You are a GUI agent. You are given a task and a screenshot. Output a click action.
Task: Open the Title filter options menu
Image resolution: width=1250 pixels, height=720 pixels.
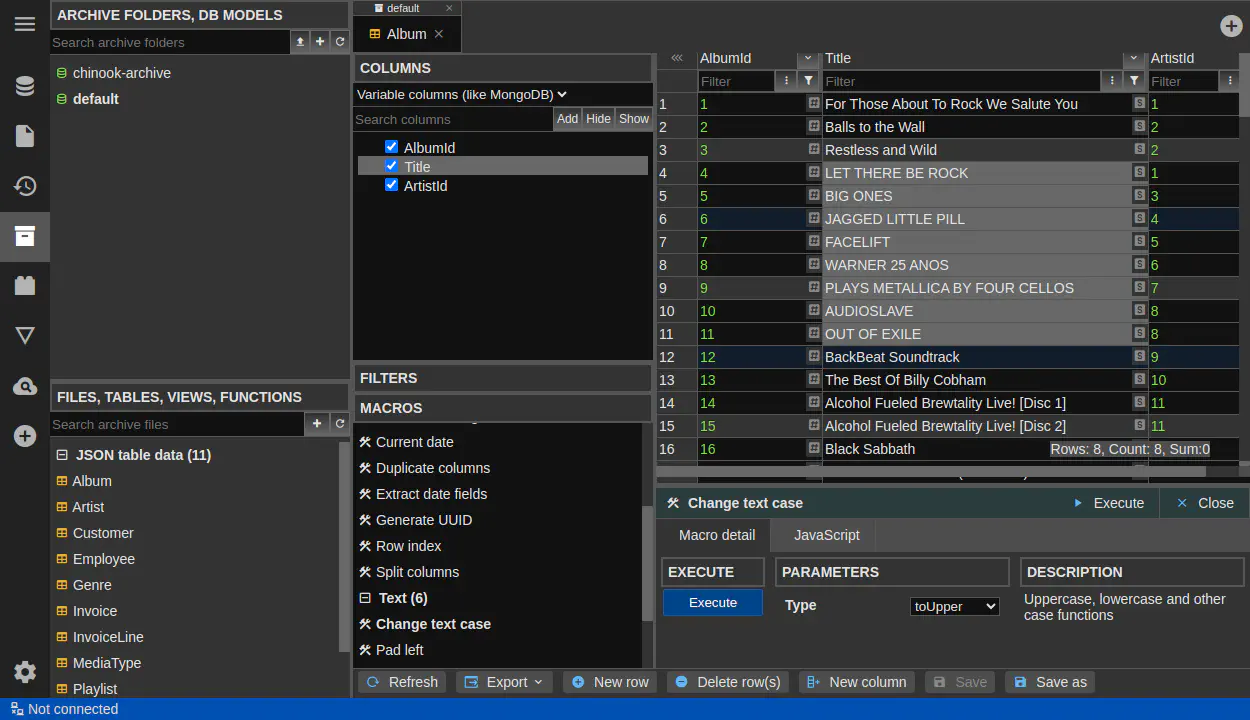[1112, 81]
